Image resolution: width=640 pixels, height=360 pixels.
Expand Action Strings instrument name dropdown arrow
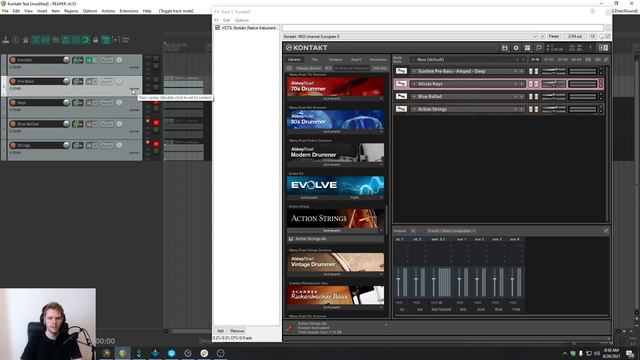pos(414,109)
